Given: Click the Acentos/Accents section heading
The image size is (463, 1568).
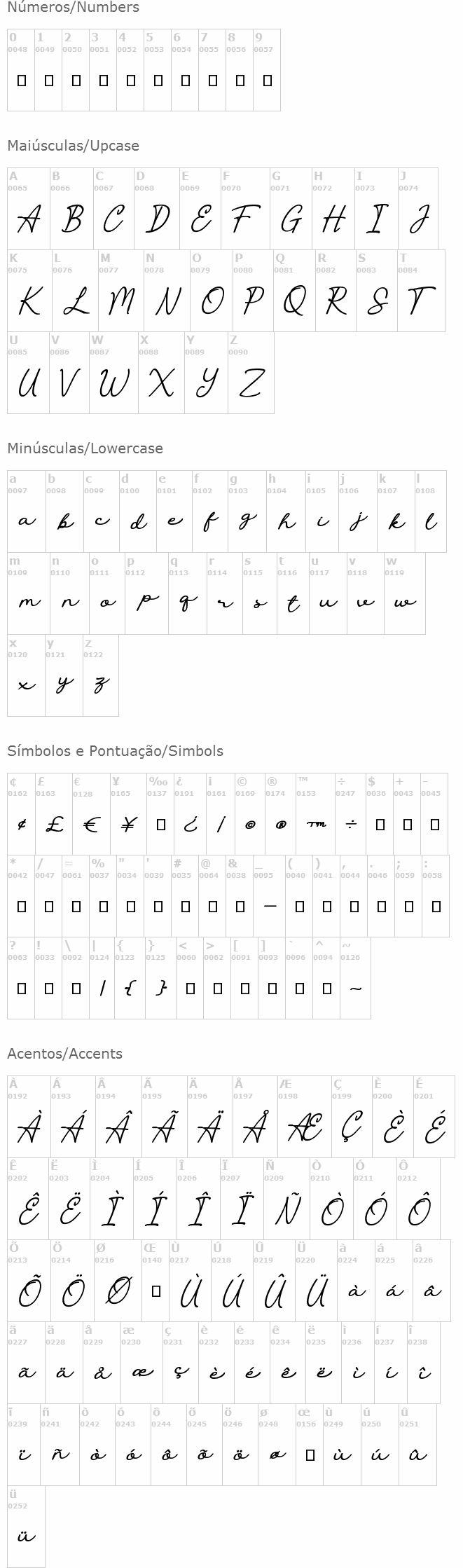Looking at the screenshot, I should (x=64, y=1054).
